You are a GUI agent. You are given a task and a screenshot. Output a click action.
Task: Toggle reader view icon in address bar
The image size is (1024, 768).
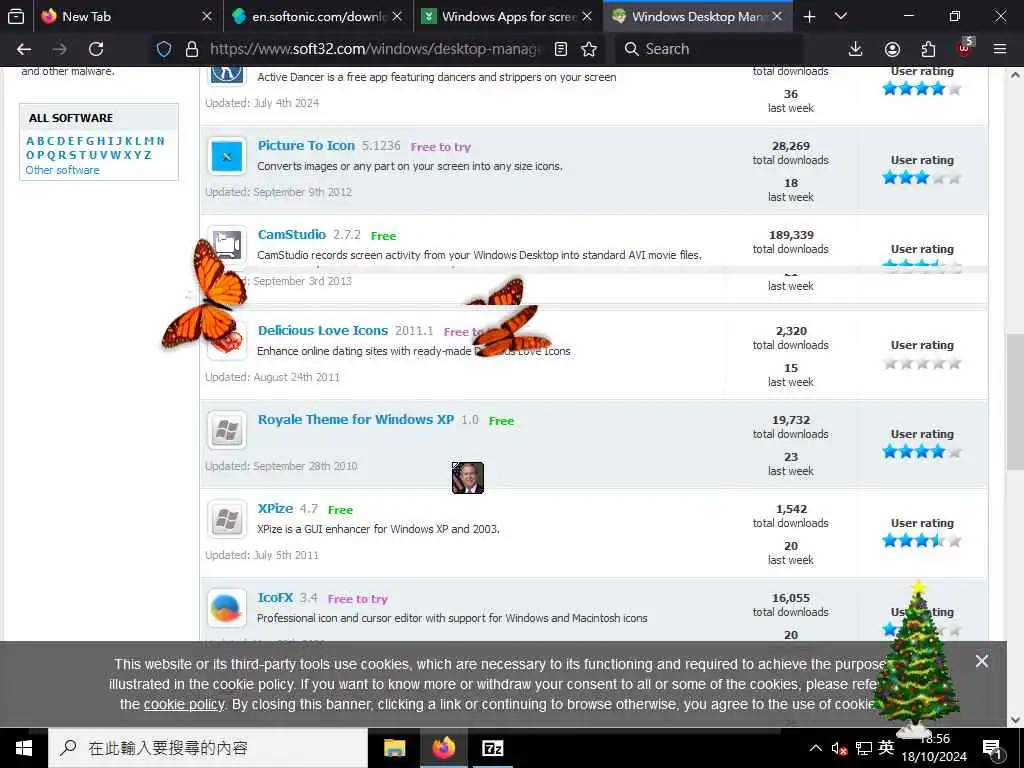560,49
